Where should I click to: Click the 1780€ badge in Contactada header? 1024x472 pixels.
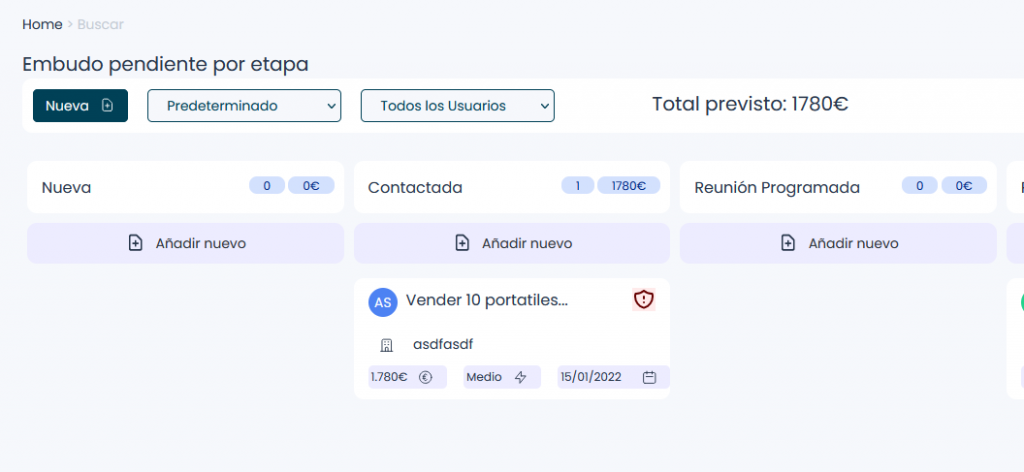click(x=628, y=185)
